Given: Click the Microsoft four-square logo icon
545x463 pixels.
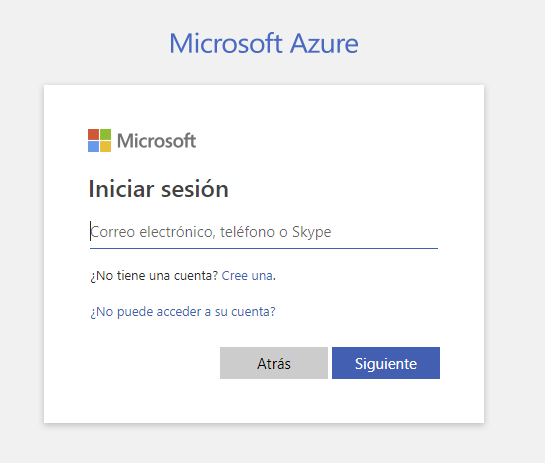Looking at the screenshot, I should [x=99, y=140].
